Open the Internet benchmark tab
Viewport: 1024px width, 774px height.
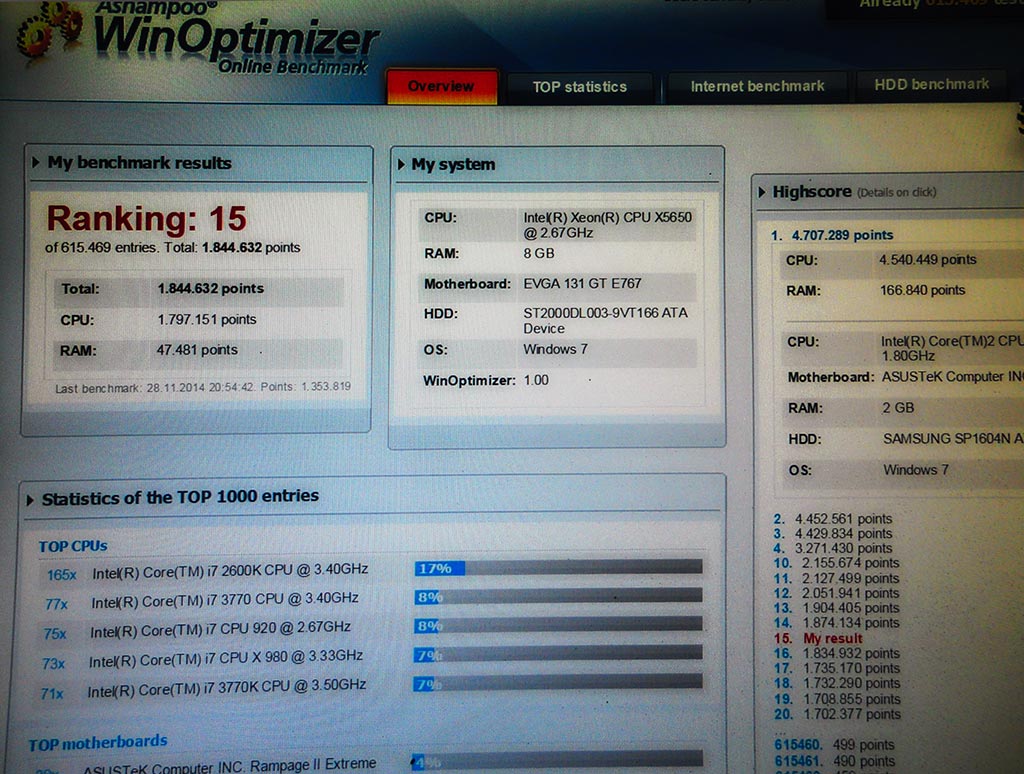(757, 86)
